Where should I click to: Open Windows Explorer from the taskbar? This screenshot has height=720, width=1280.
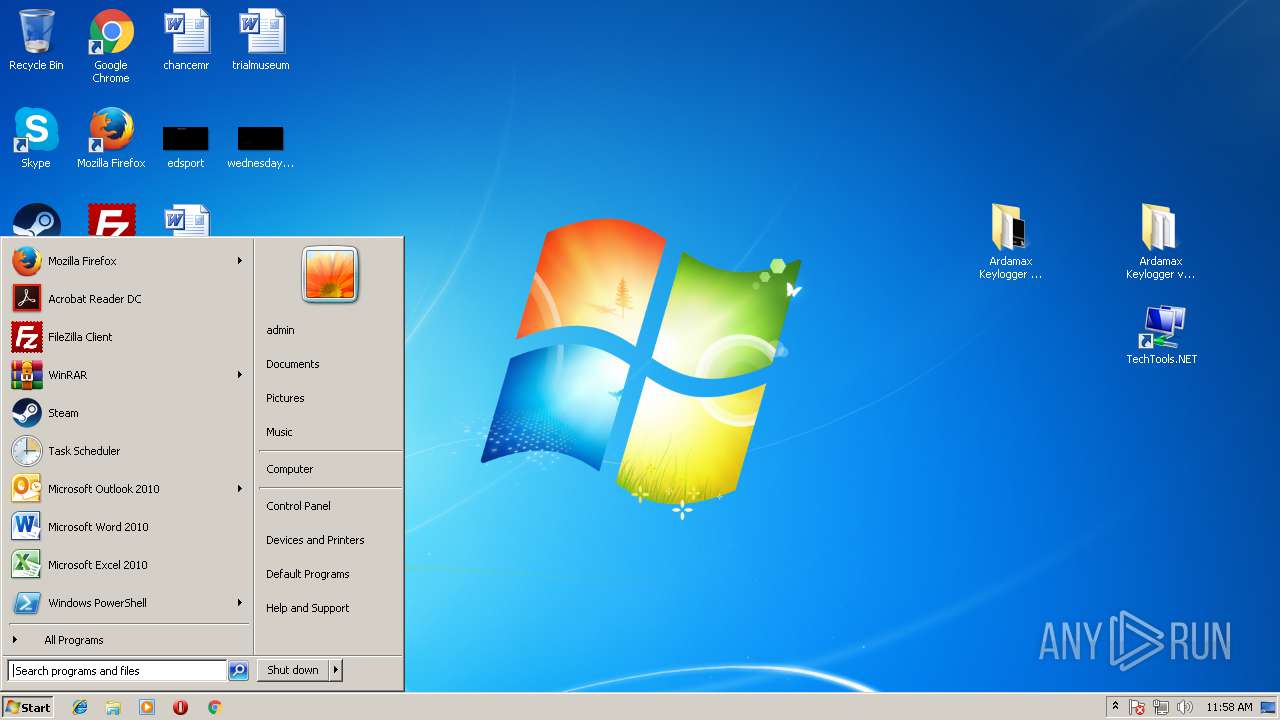(113, 707)
